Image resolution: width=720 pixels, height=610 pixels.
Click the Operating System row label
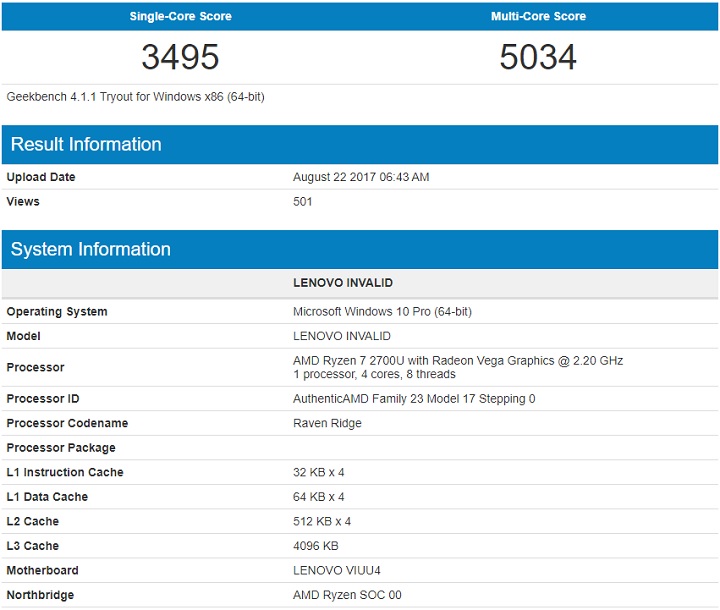[57, 311]
